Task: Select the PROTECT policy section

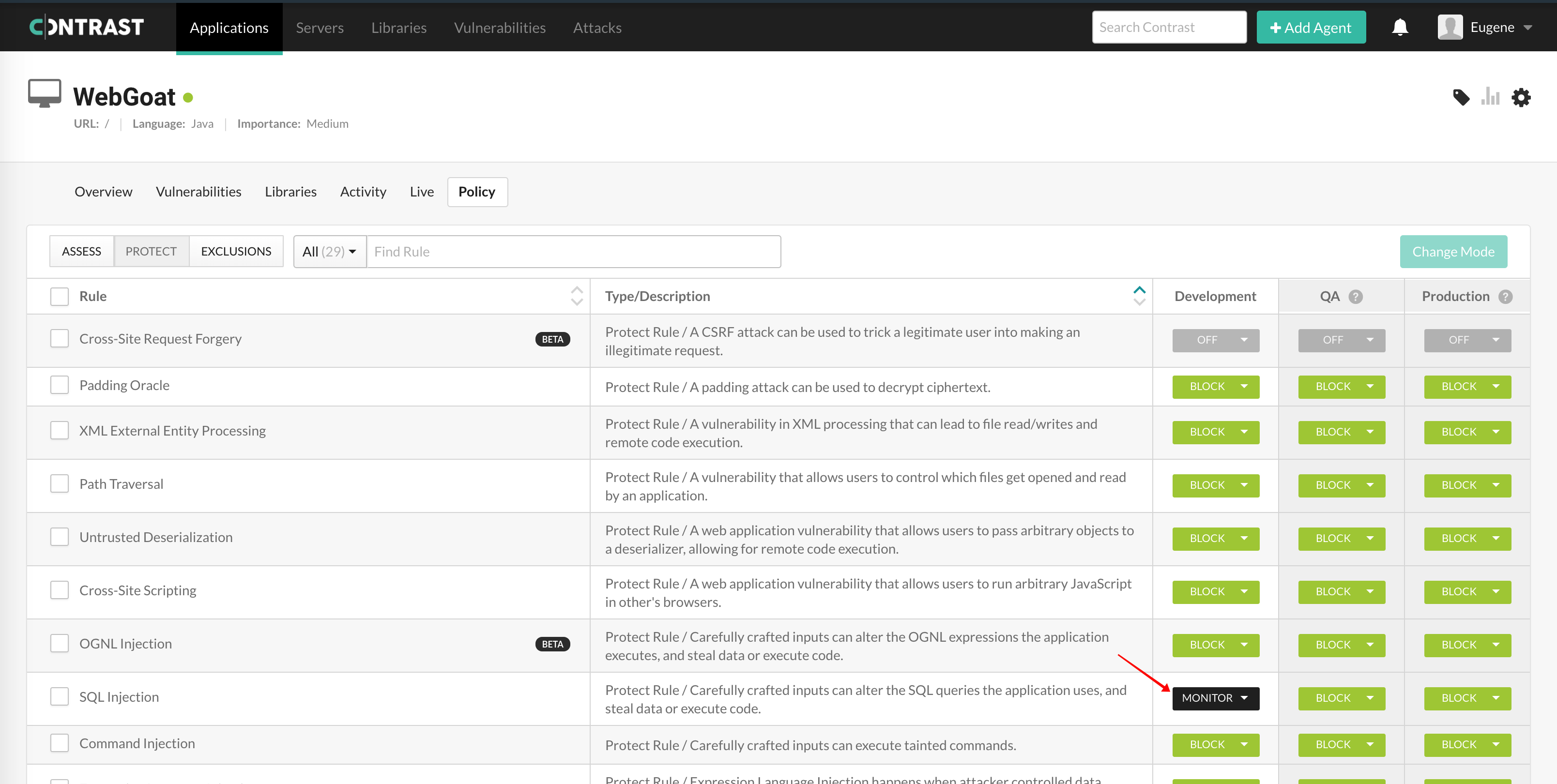Action: click(x=151, y=251)
